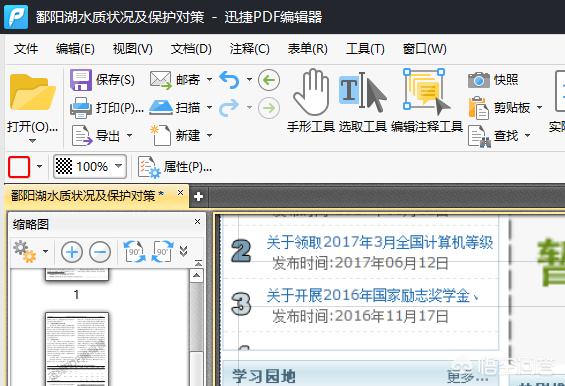The image size is (565, 386).
Task: Click the 查找 binoculars icon
Action: [x=479, y=136]
